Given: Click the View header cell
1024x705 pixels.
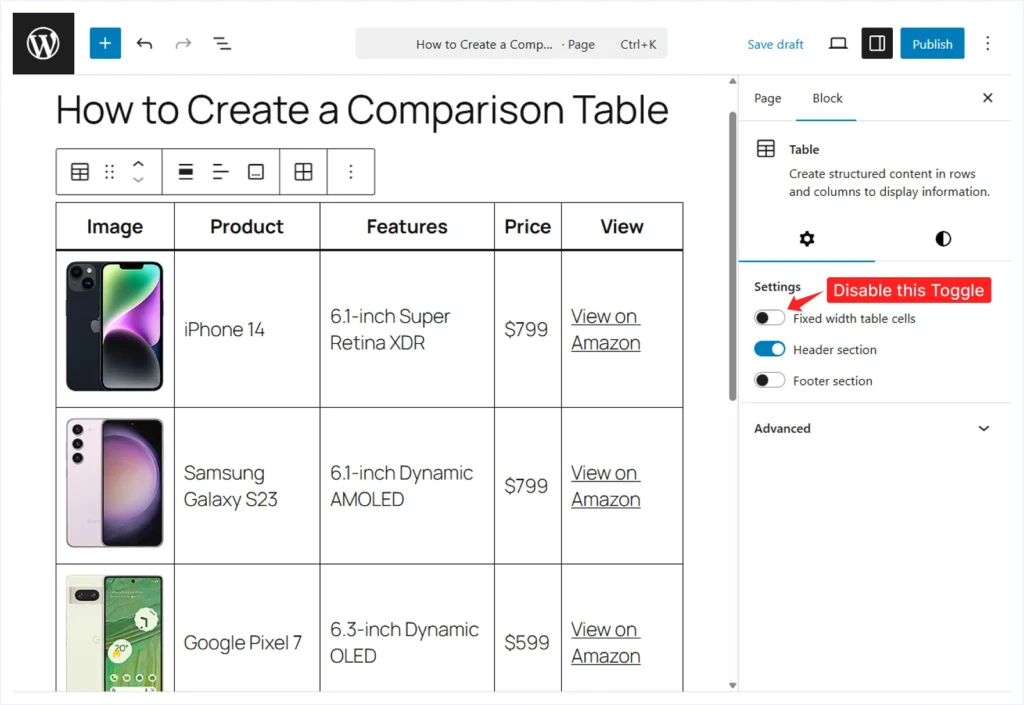Looking at the screenshot, I should click(622, 227).
